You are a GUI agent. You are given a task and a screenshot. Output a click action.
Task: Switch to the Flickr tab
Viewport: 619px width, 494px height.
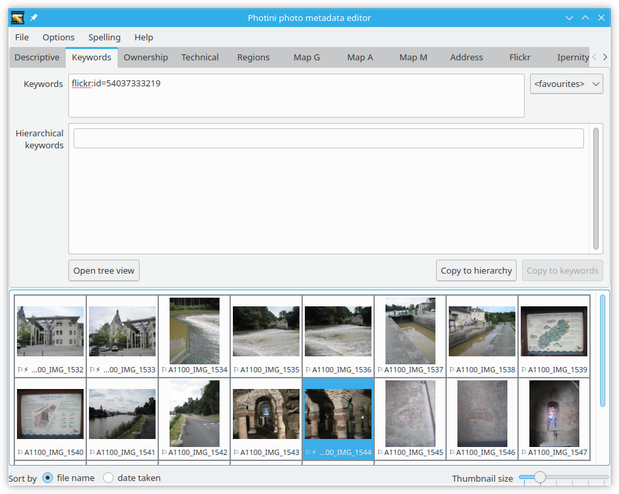tap(520, 58)
